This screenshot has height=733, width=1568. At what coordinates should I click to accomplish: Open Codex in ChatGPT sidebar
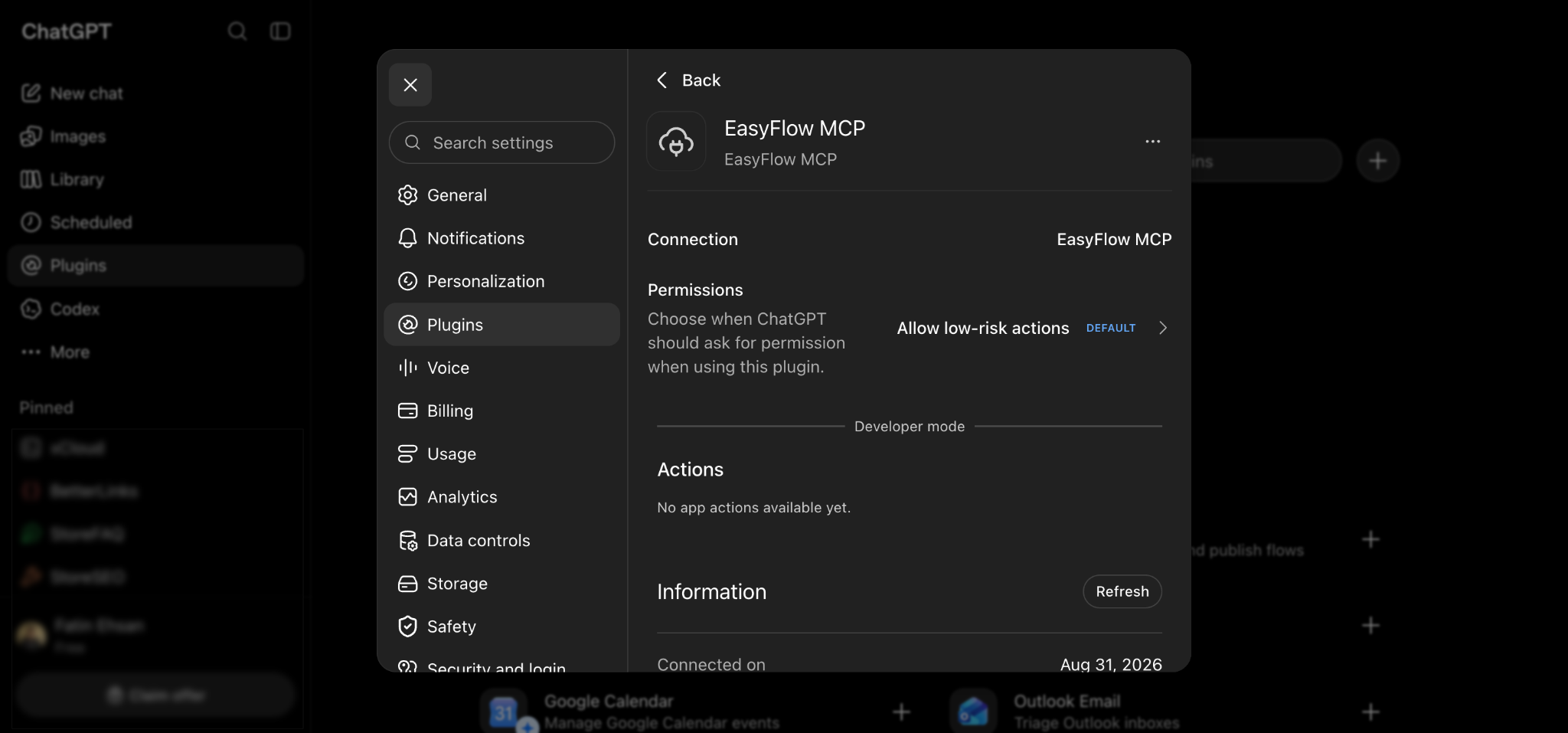click(155, 309)
